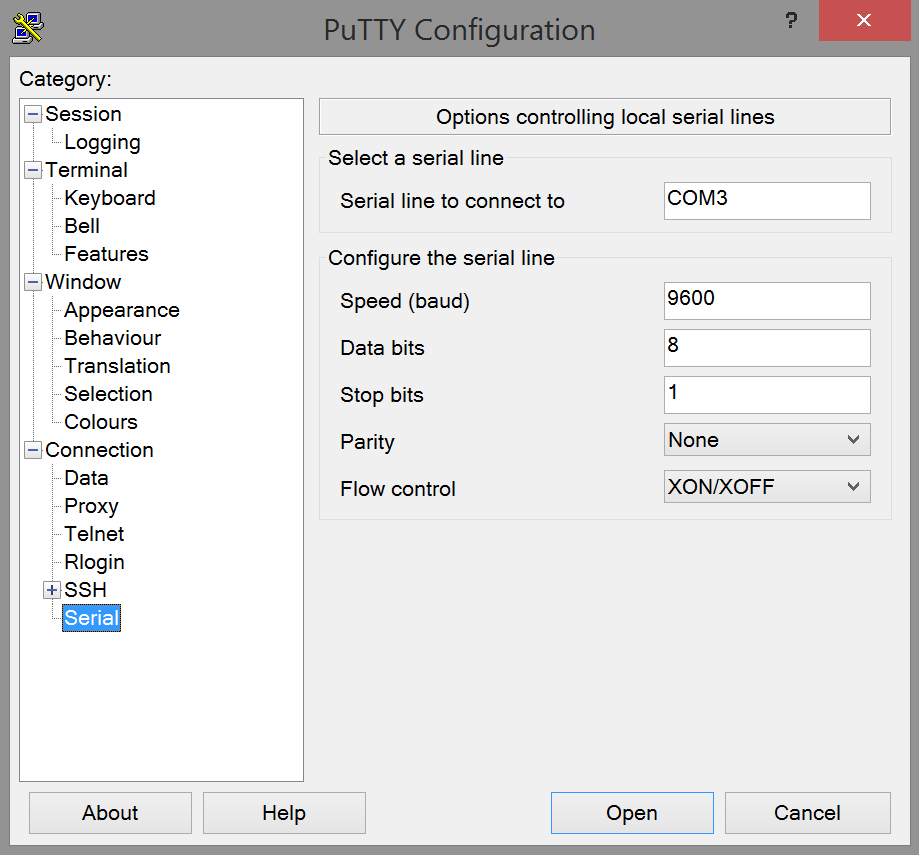This screenshot has height=855, width=919.
Task: Select the Telnet connection category
Action: pyautogui.click(x=93, y=534)
